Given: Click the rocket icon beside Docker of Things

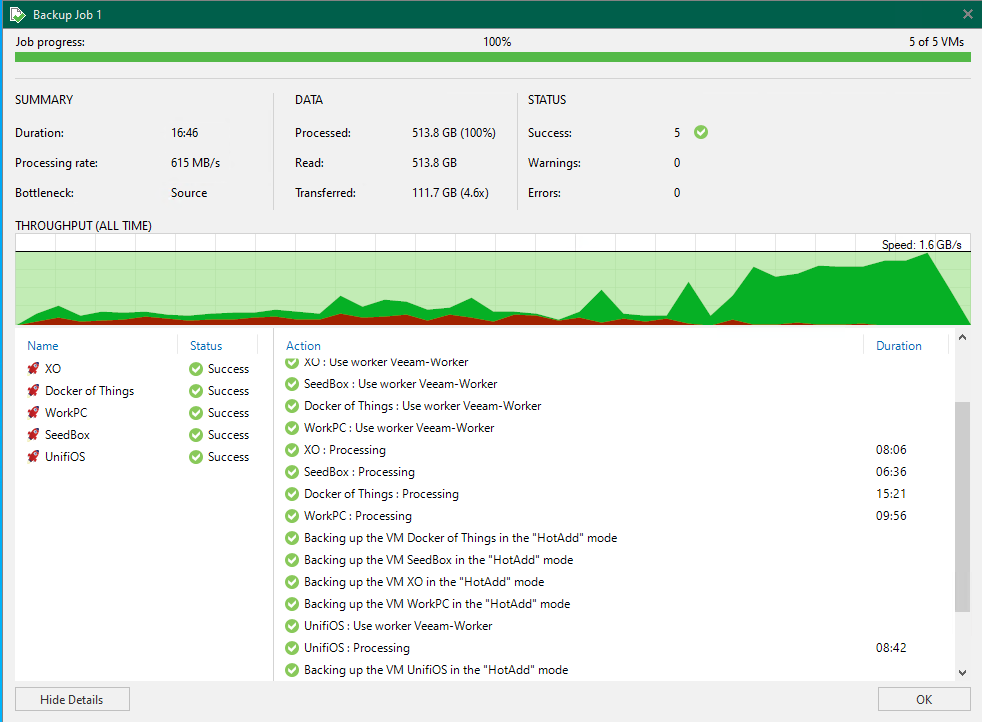Looking at the screenshot, I should pyautogui.click(x=33, y=391).
